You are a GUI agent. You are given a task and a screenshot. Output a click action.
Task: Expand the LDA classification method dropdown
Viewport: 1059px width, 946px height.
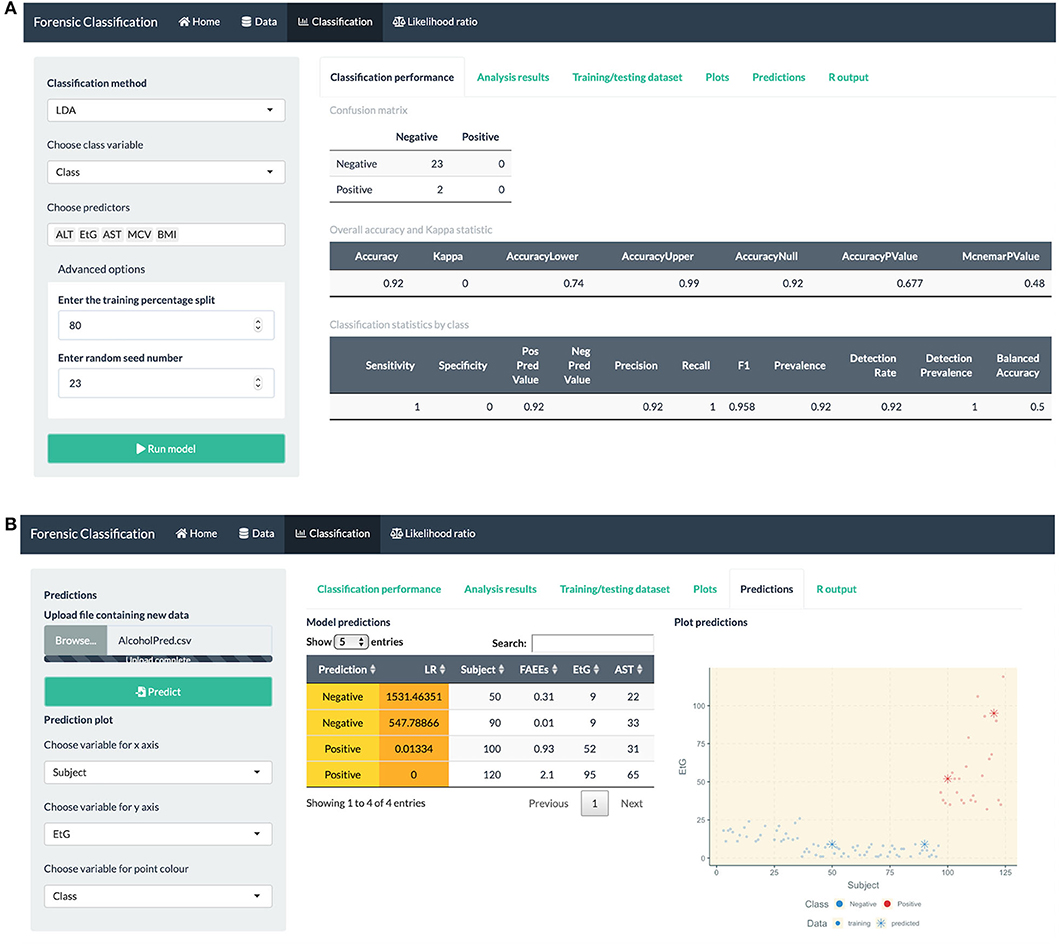click(166, 110)
